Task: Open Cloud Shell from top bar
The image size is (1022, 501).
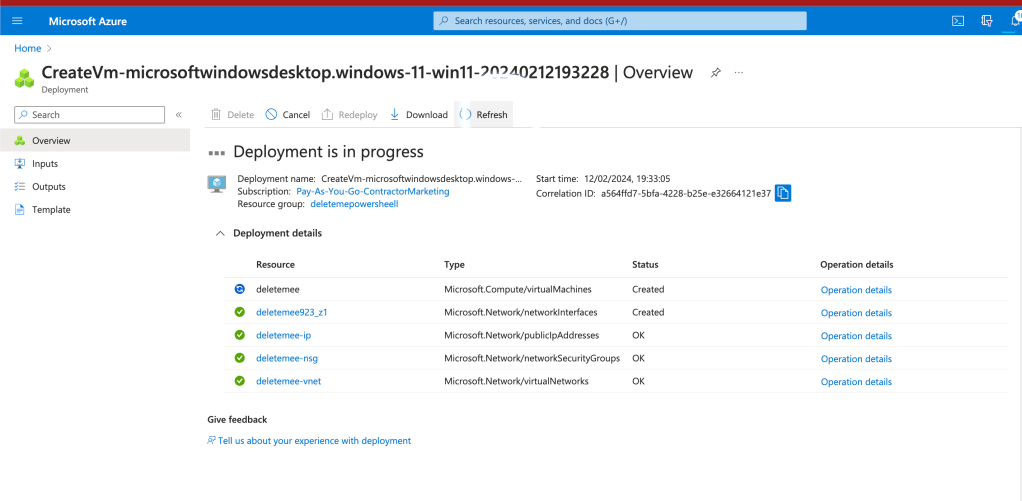Action: 958,21
